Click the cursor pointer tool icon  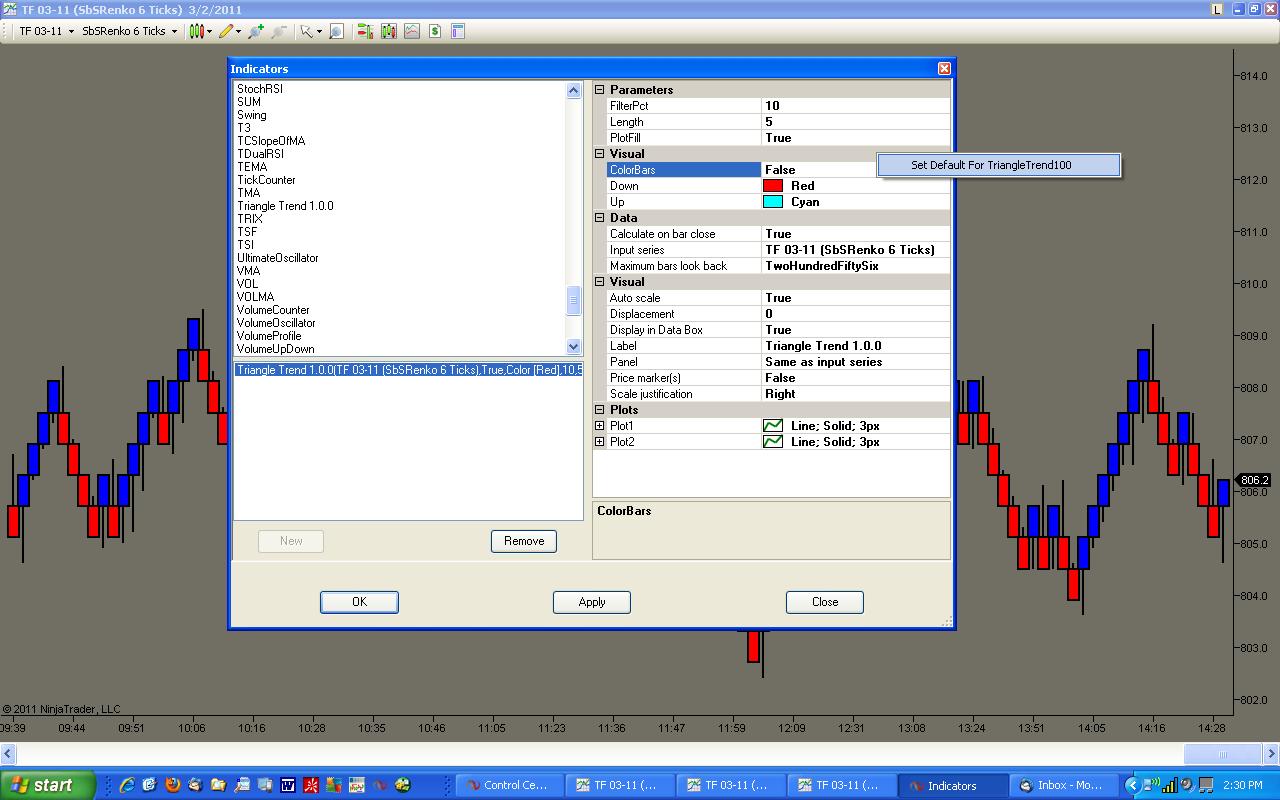coord(306,31)
